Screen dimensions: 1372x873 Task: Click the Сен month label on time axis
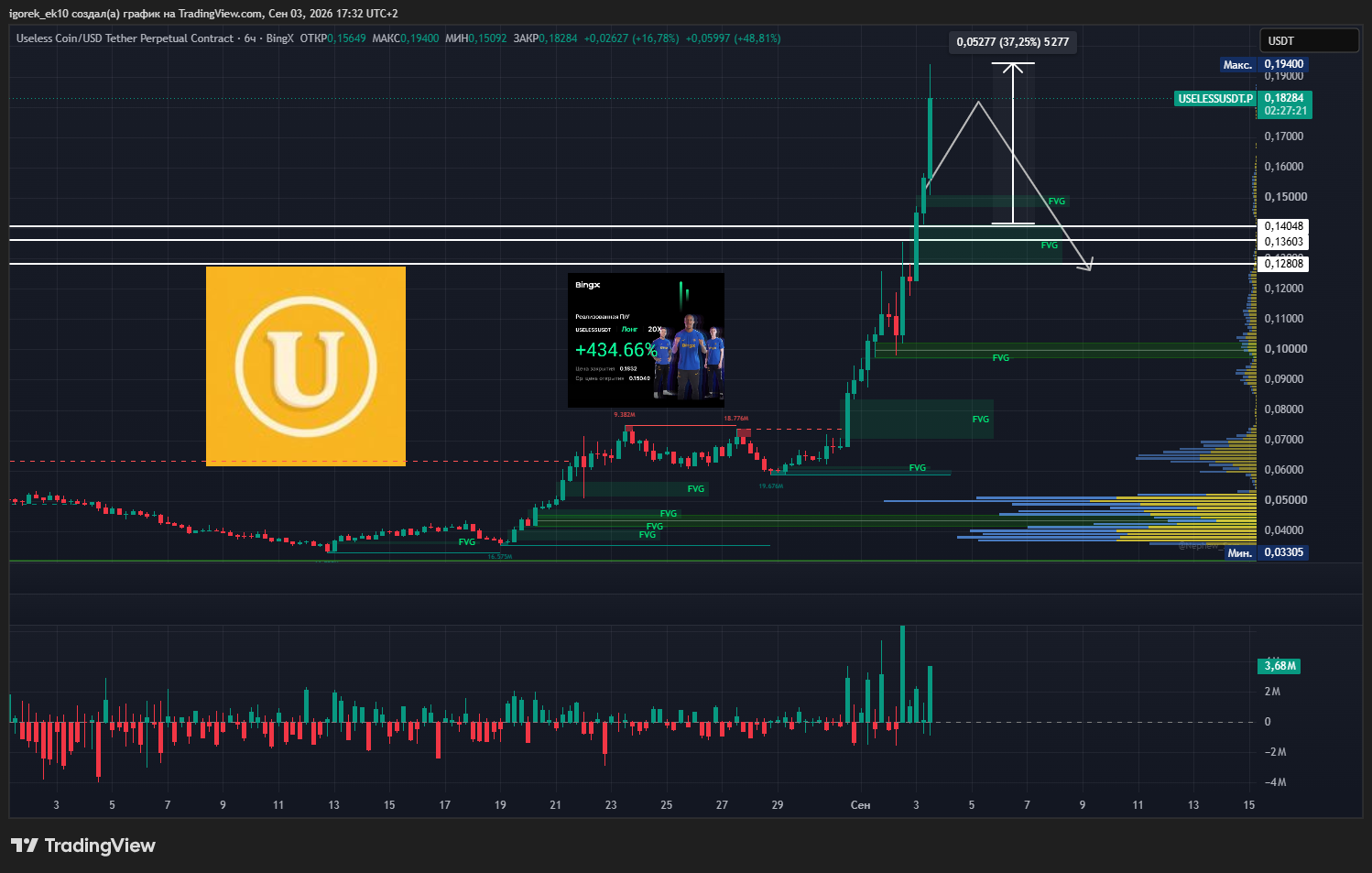[860, 805]
